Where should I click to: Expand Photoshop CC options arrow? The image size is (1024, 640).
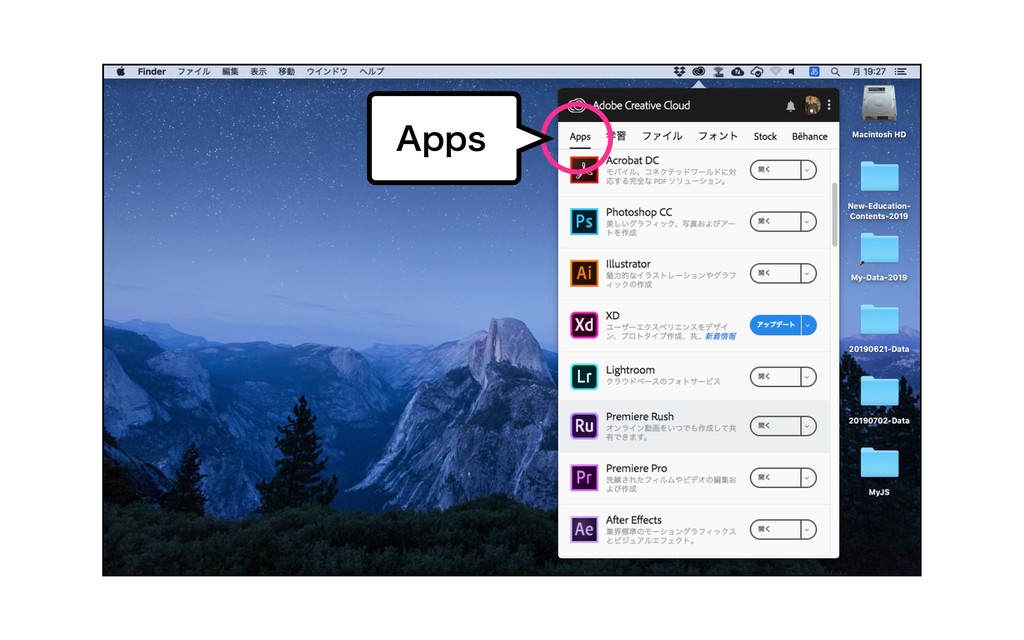[x=808, y=221]
